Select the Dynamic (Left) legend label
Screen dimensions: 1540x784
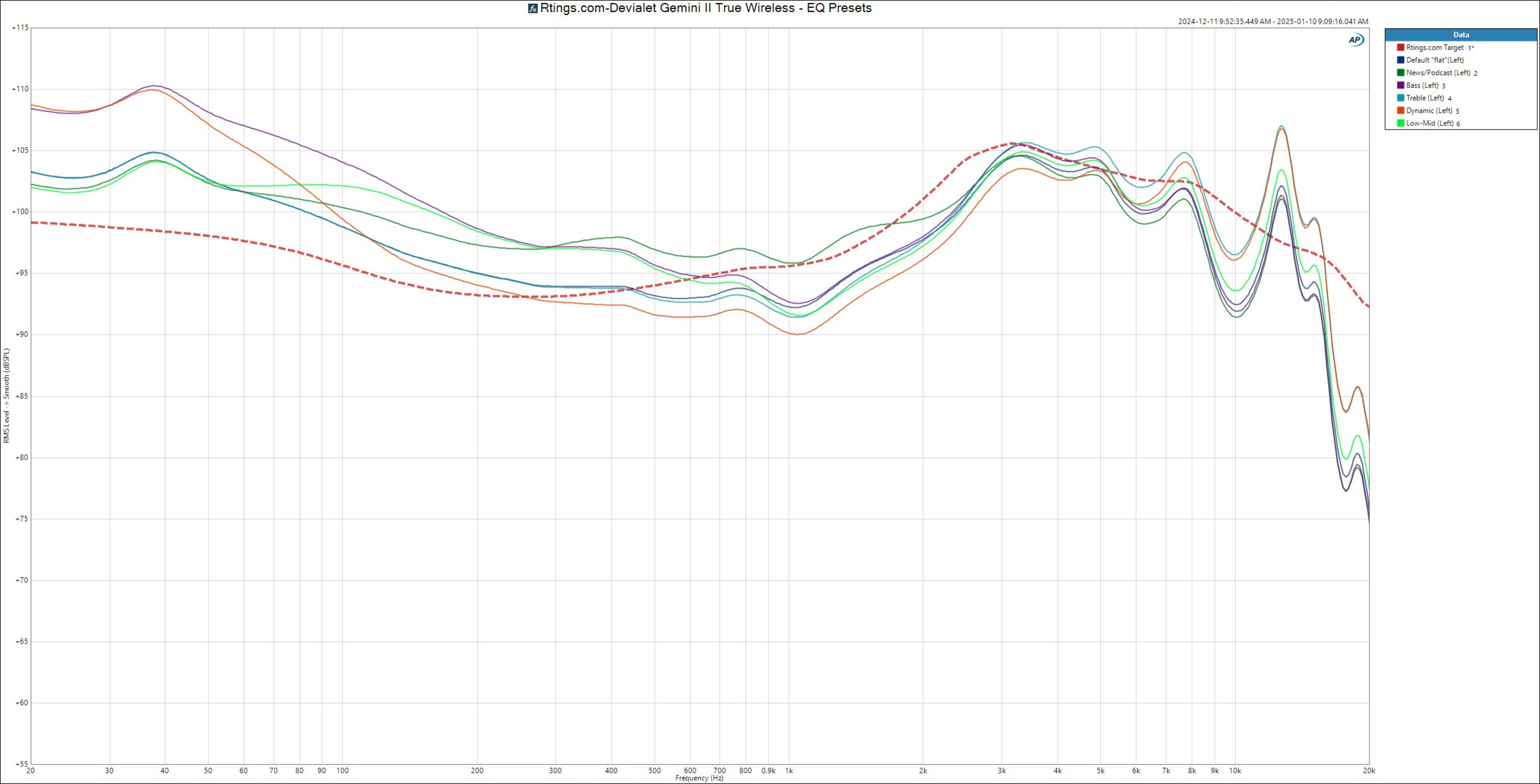tap(1429, 111)
